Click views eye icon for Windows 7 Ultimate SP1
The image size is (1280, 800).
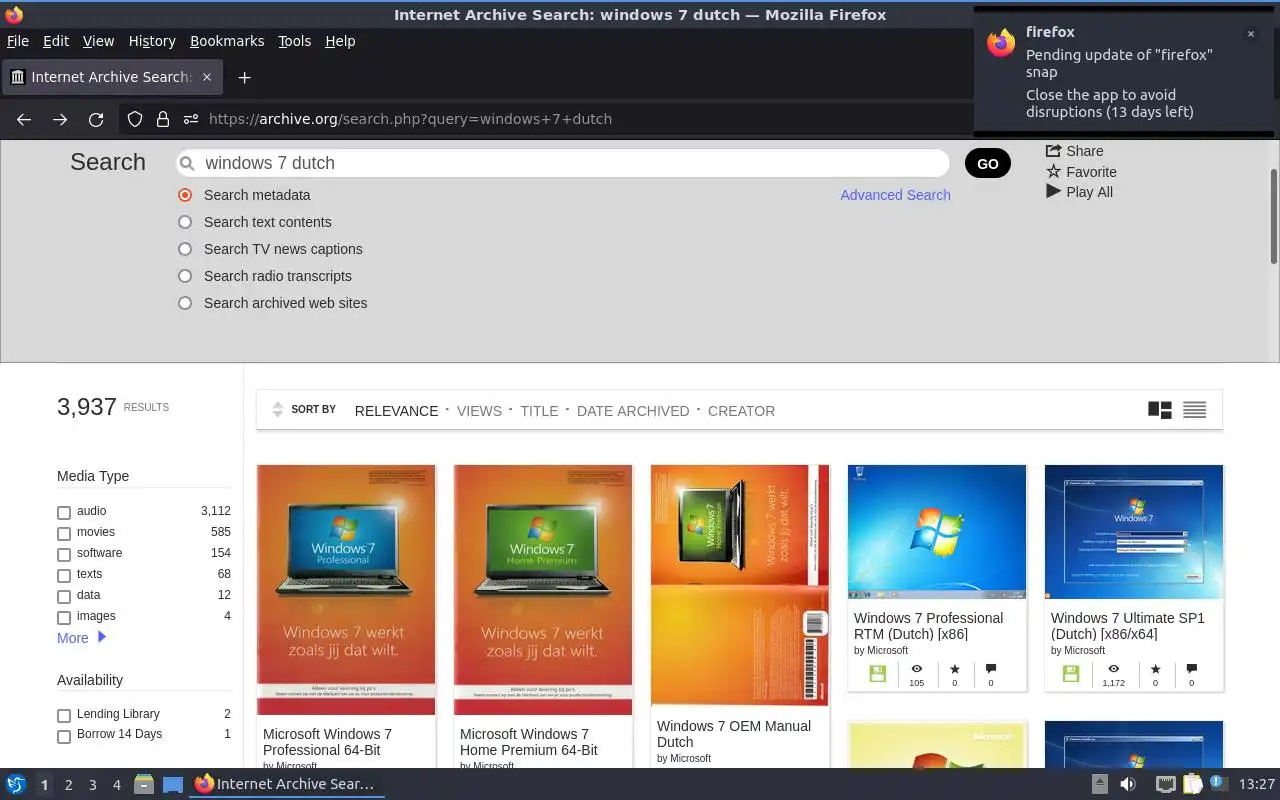1113,669
